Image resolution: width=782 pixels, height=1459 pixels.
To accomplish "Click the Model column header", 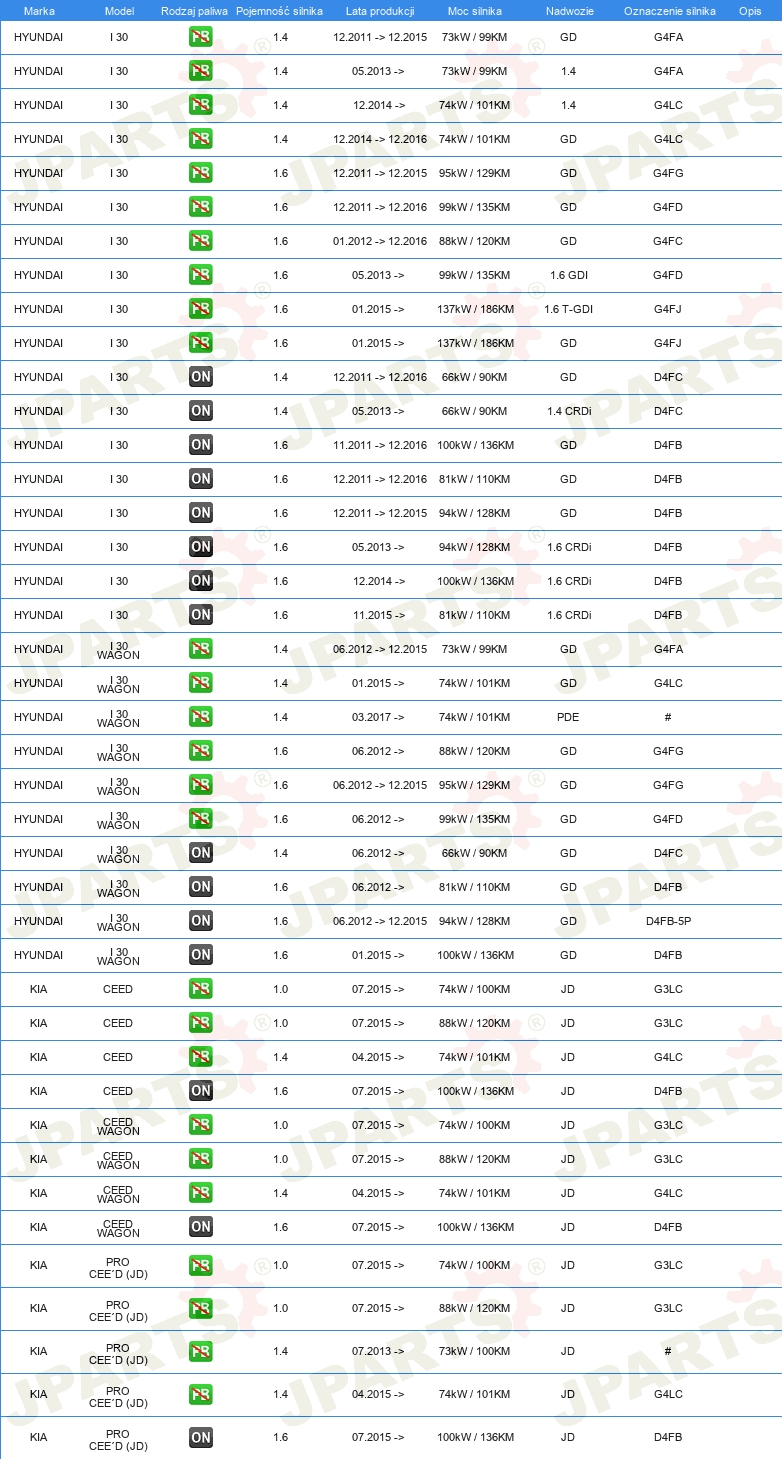I will coord(119,11).
